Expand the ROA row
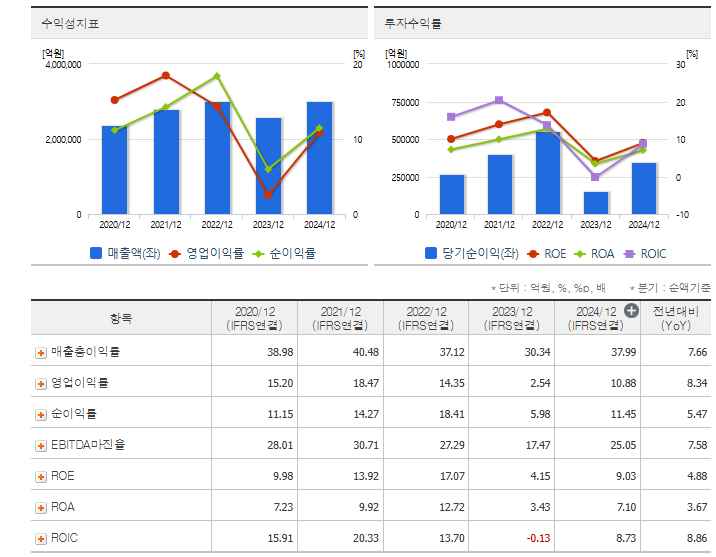This screenshot has width=716, height=557. click(41, 508)
